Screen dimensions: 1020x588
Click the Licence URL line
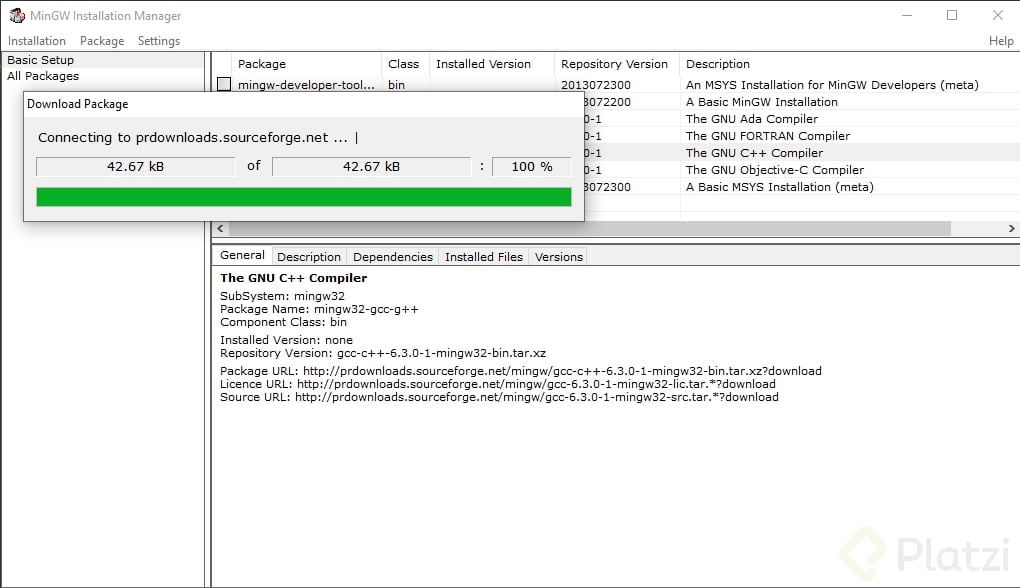coord(498,384)
